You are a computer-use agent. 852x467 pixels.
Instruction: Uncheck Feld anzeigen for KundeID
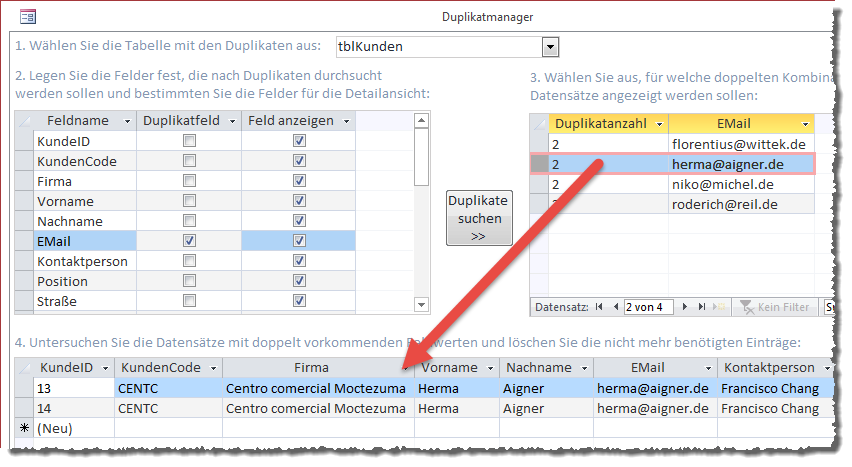pyautogui.click(x=299, y=141)
